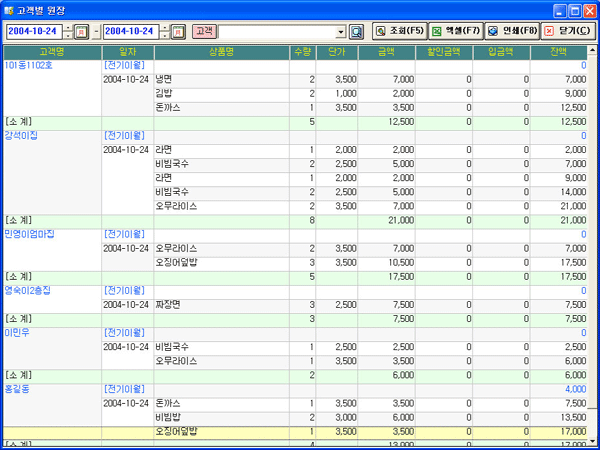Click the highlighted 오징어덮밥 row under 홍길동
Screen dimensions: 600x450
pos(295,432)
